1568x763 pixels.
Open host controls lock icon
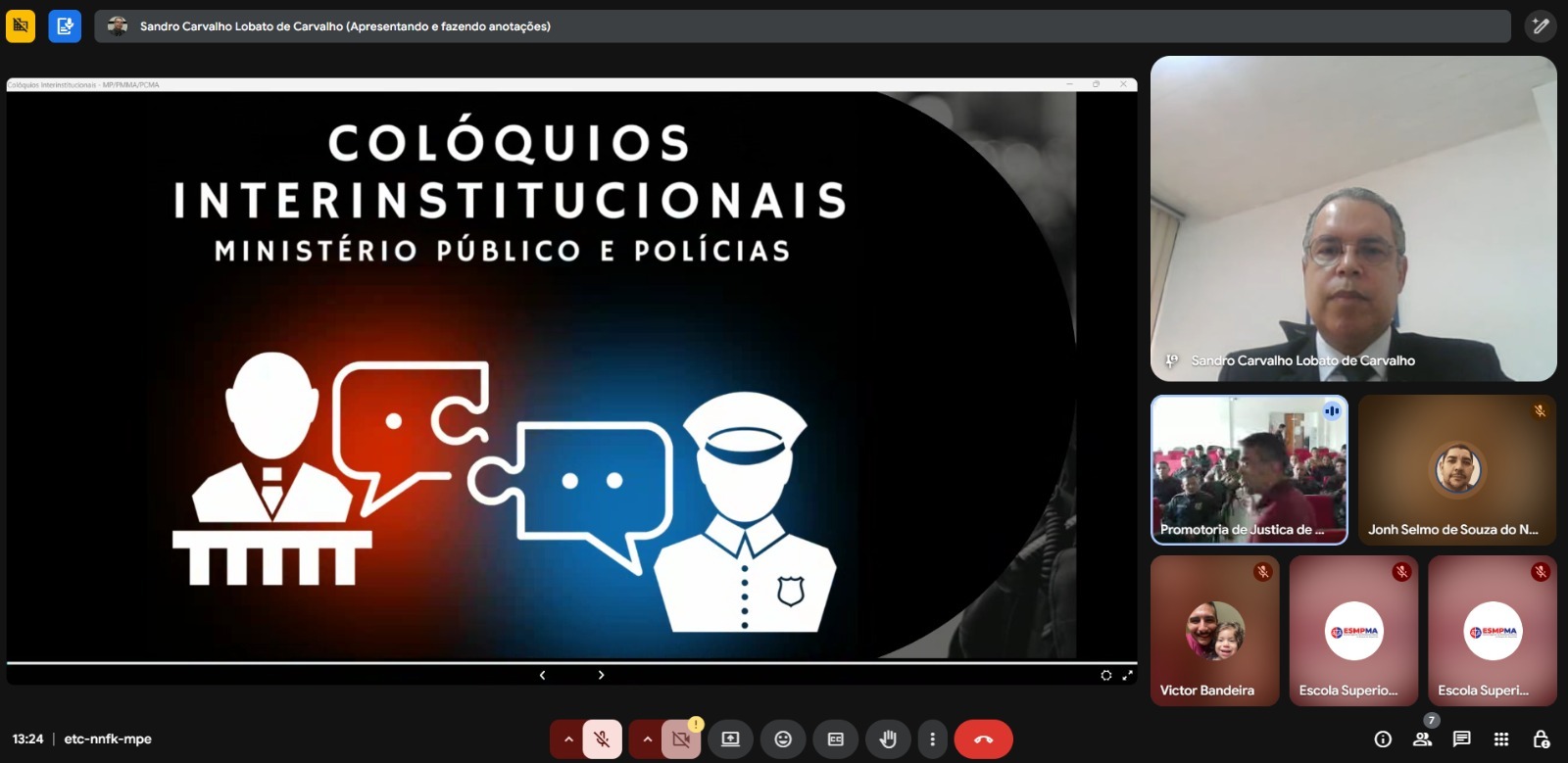(x=1541, y=739)
